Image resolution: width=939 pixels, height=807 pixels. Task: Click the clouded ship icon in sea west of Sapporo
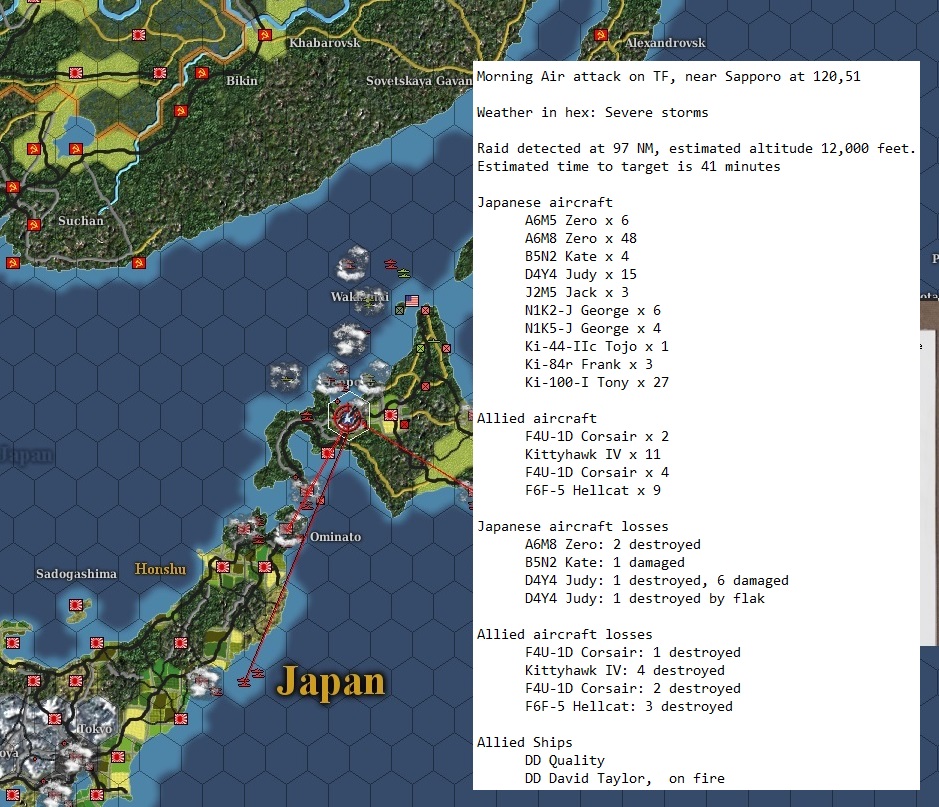pos(287,377)
